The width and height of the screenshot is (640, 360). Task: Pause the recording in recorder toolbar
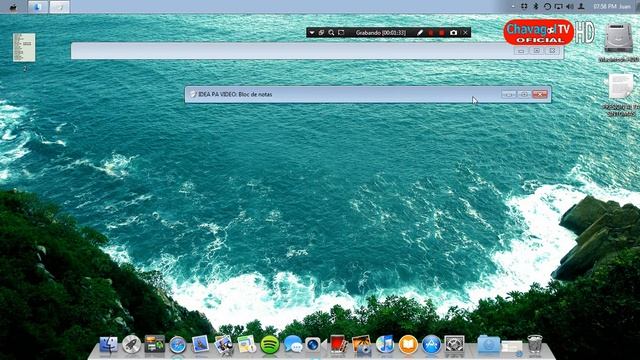(x=431, y=33)
